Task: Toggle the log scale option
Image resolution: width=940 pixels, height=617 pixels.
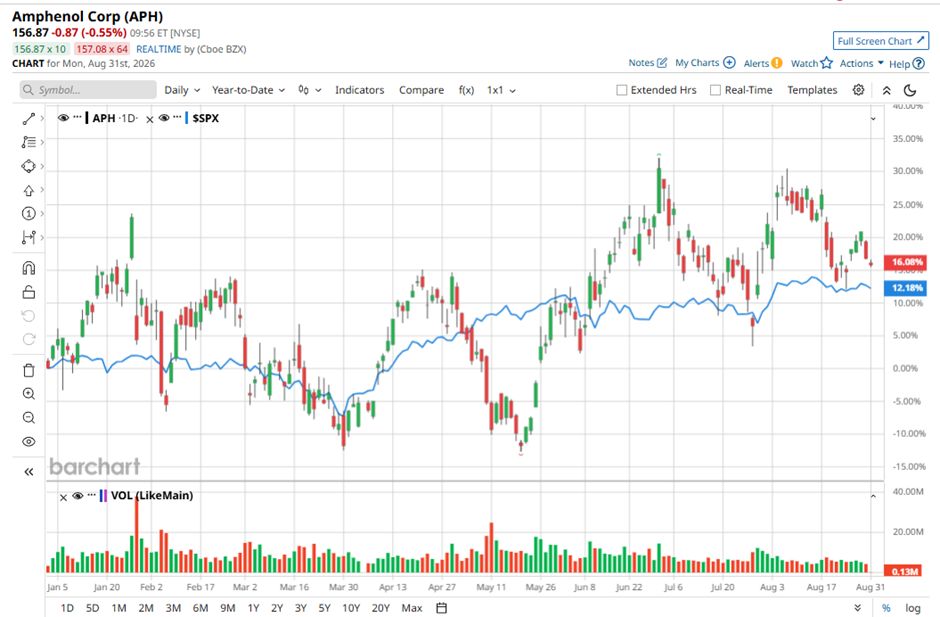Action: (x=912, y=608)
